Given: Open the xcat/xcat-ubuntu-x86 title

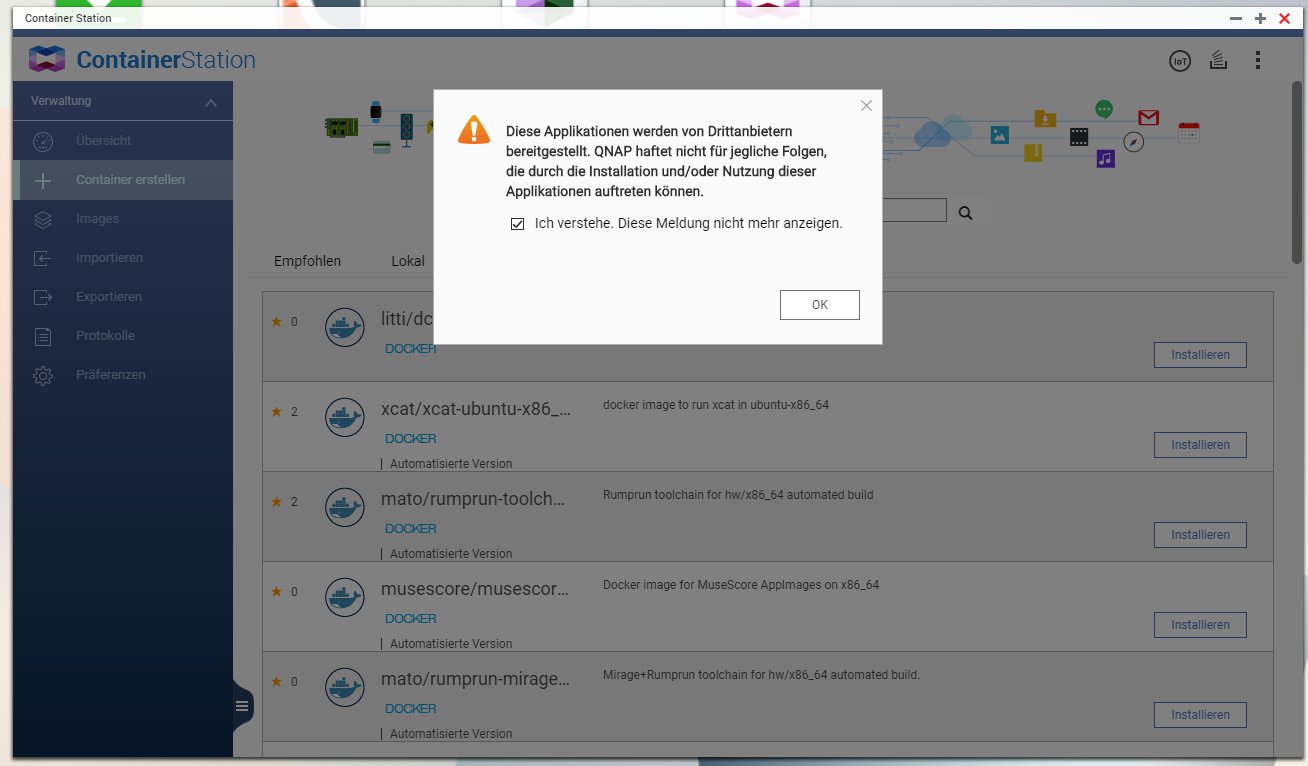Looking at the screenshot, I should [x=476, y=410].
